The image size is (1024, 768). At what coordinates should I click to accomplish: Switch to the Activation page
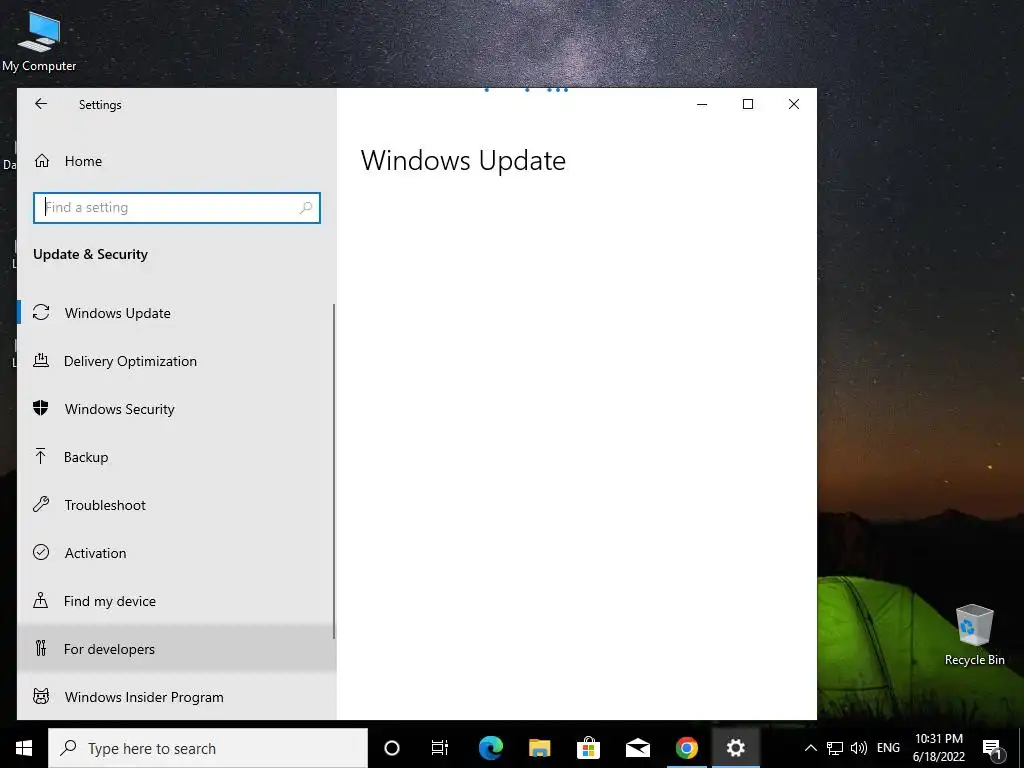coord(176,552)
